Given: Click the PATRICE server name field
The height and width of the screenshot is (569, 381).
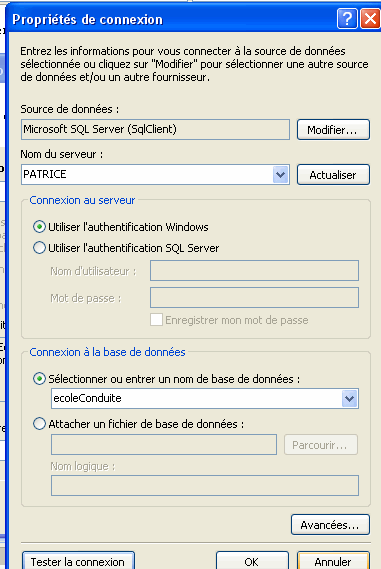Looking at the screenshot, I should tap(147, 175).
